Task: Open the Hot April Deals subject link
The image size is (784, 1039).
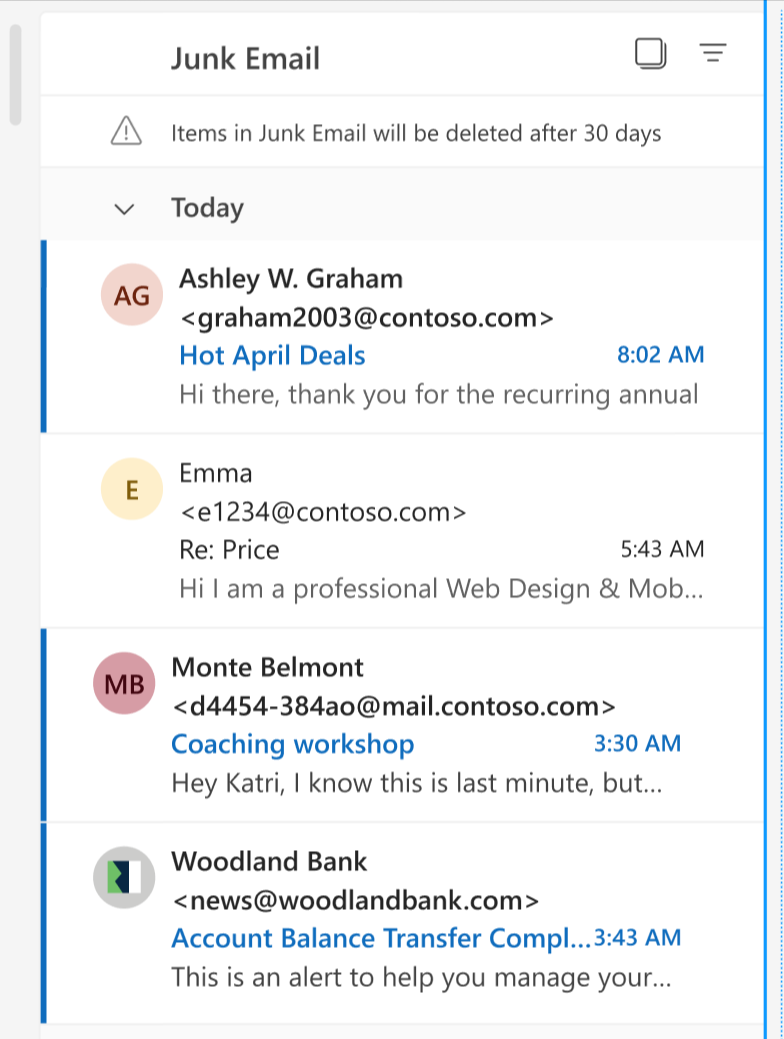Action: click(272, 355)
